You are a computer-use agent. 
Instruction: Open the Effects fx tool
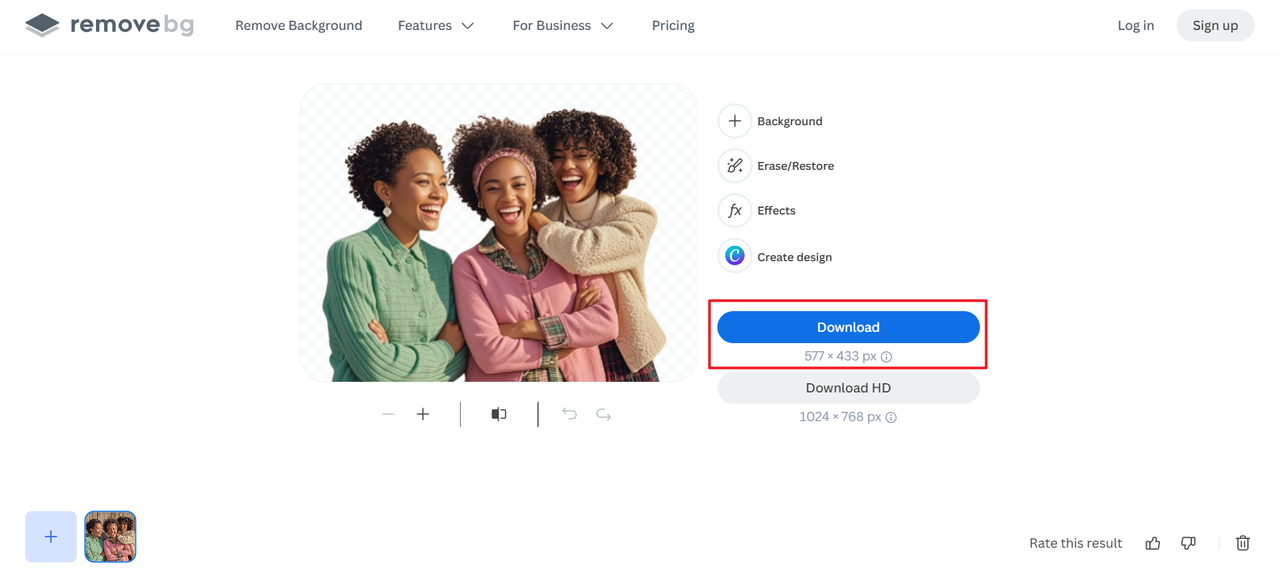pyautogui.click(x=734, y=210)
